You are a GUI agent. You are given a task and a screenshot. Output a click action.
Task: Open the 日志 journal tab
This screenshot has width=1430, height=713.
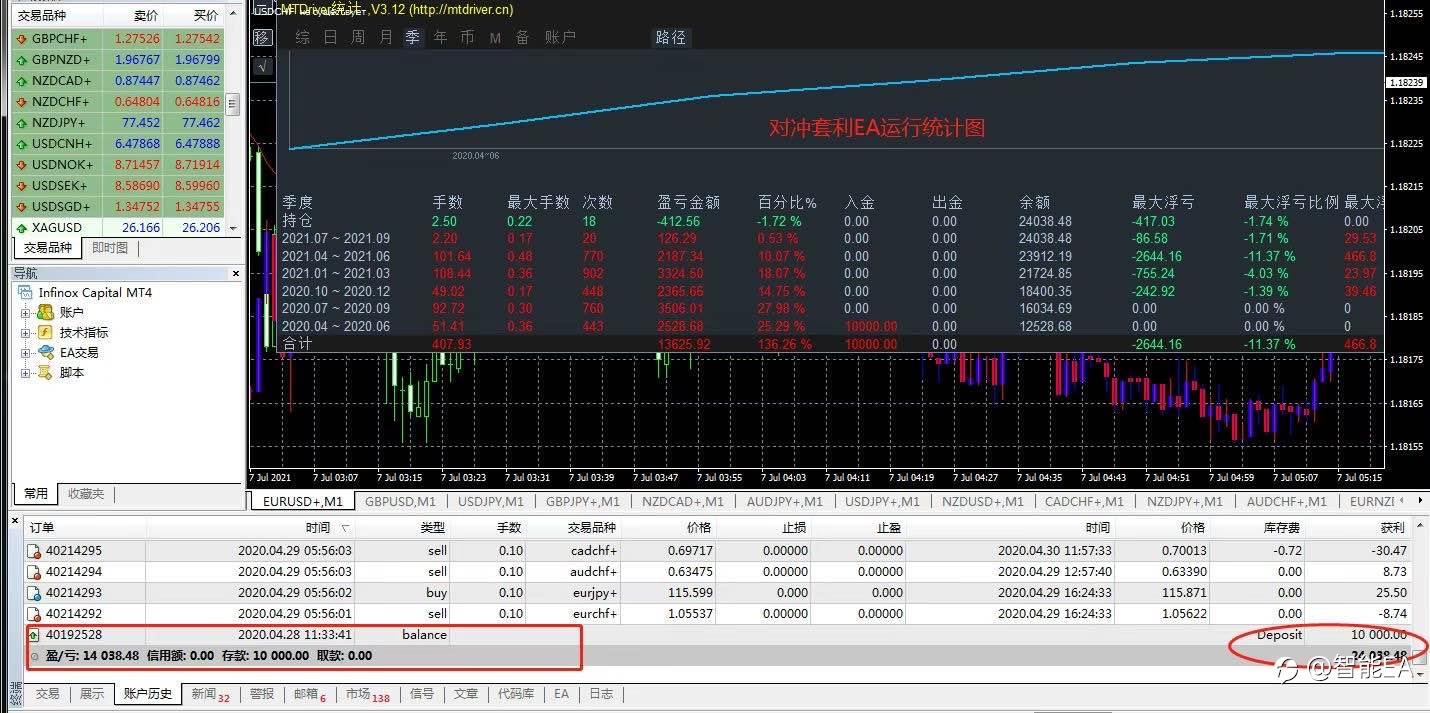click(x=601, y=693)
